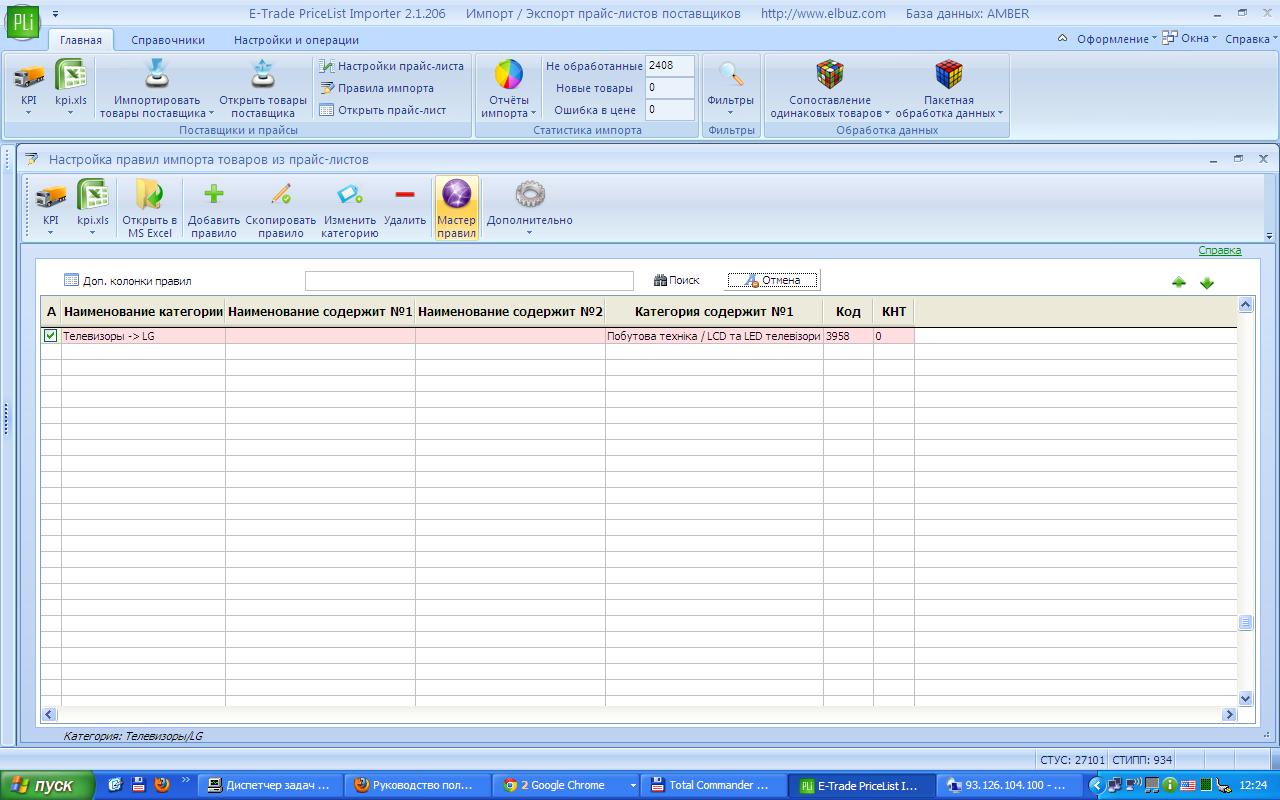Viewport: 1280px width, 800px height.
Task: Add a new rule with Добавить правило
Action: click(x=214, y=208)
